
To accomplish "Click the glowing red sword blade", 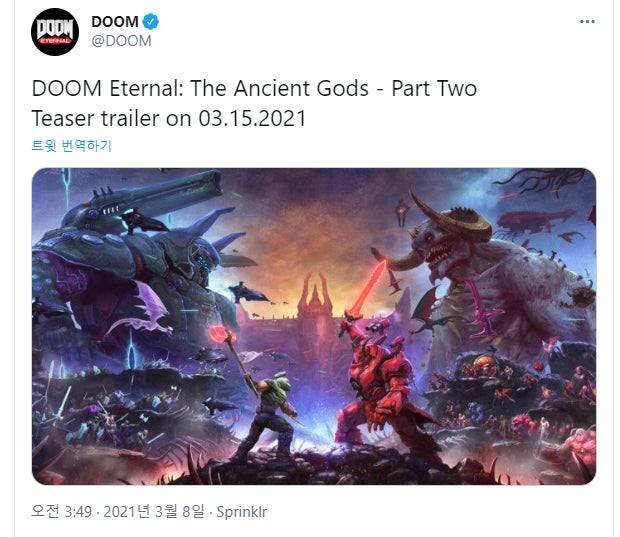I will (x=369, y=287).
